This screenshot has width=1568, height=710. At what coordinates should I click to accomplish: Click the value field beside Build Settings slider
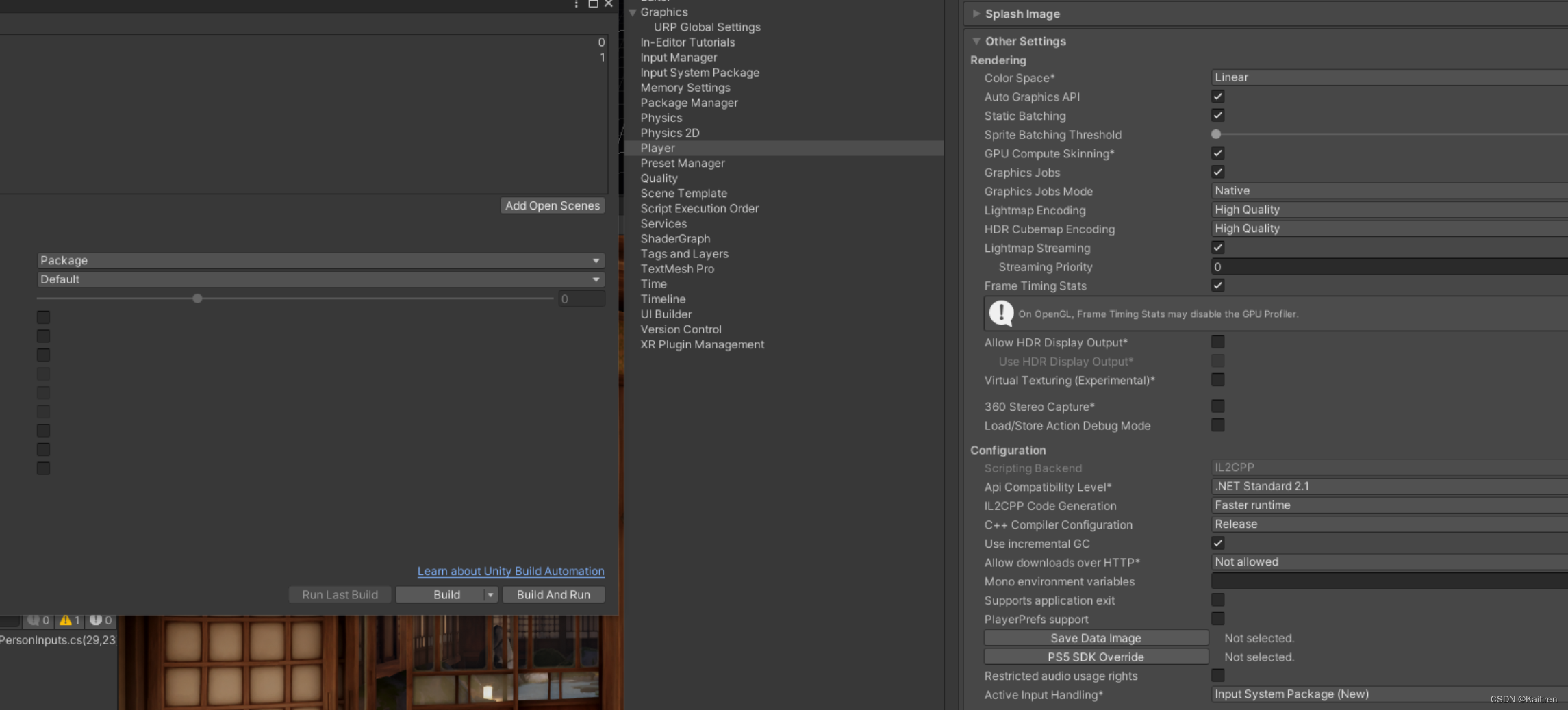click(581, 299)
